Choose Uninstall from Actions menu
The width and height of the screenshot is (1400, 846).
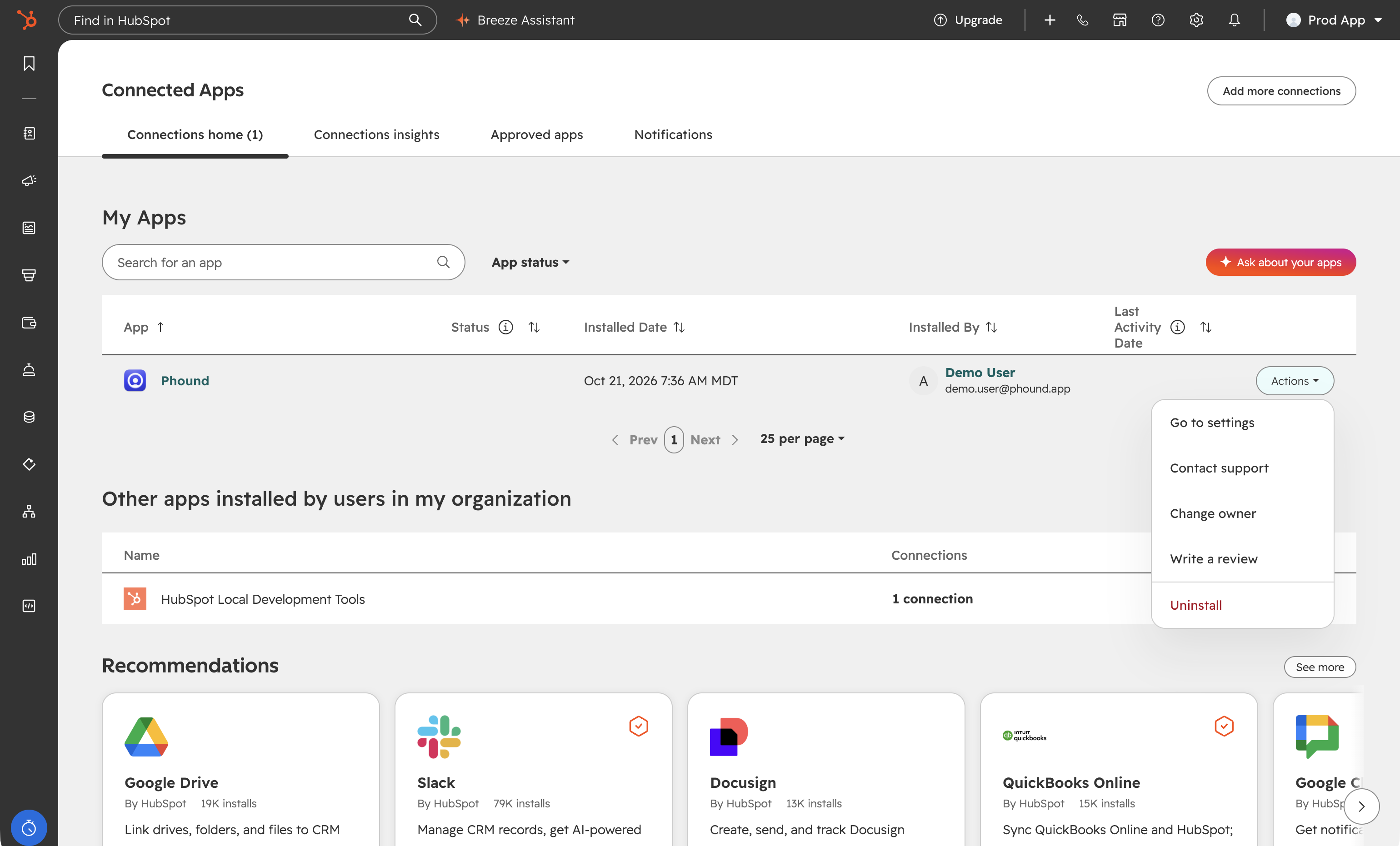pos(1242,605)
